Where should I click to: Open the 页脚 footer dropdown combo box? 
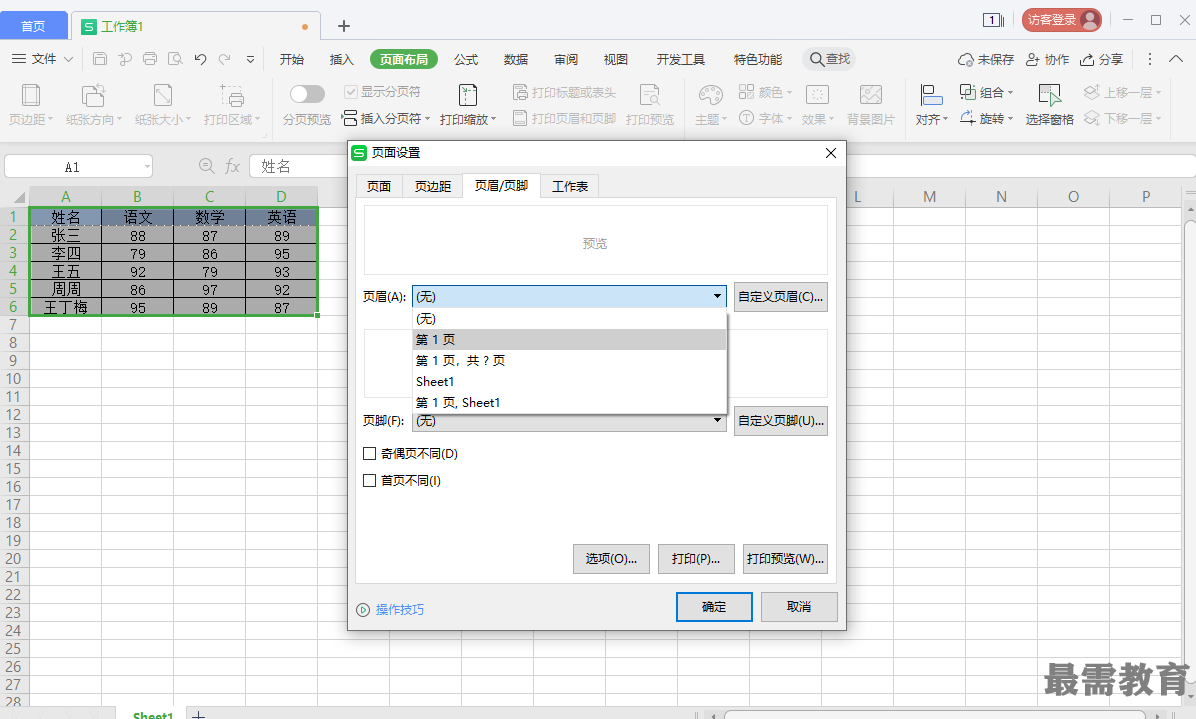click(x=570, y=421)
